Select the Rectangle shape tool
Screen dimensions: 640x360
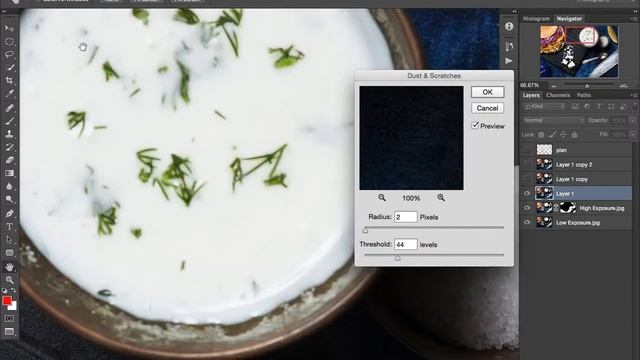click(x=9, y=253)
